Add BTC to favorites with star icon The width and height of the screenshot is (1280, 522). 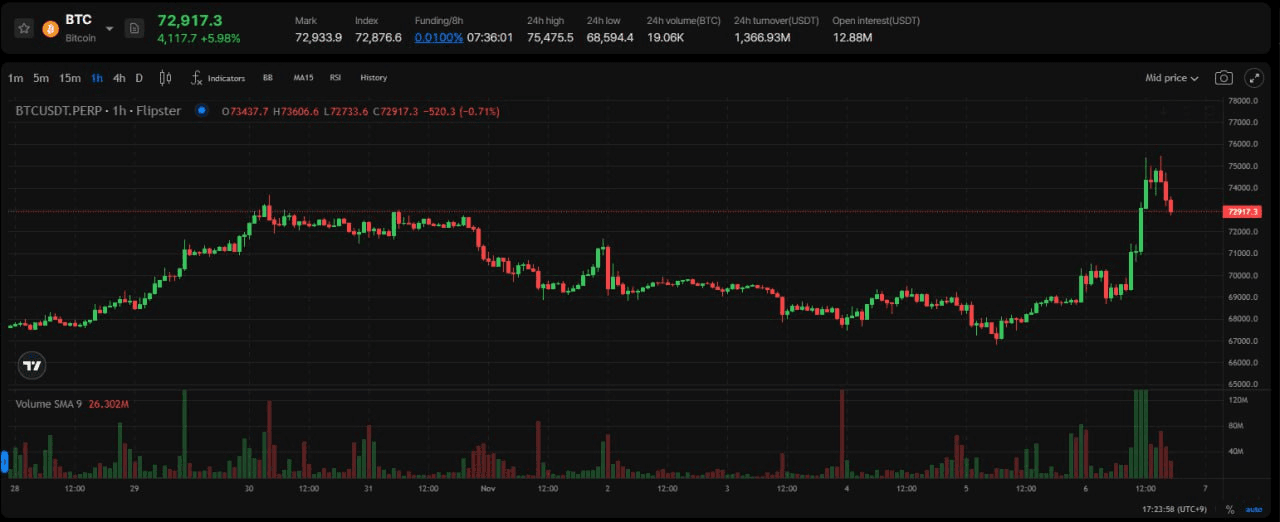(x=24, y=28)
